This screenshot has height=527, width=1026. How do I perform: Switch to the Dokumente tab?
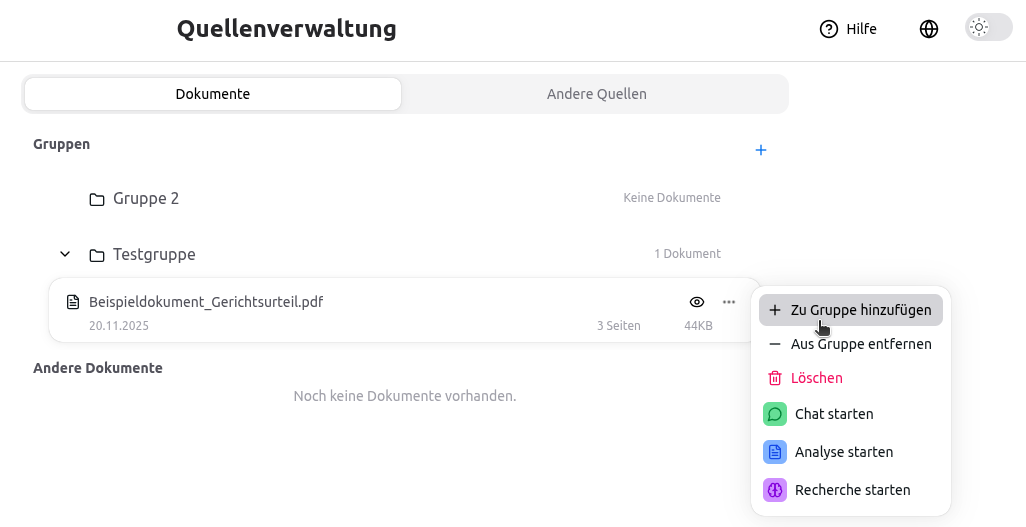click(213, 94)
